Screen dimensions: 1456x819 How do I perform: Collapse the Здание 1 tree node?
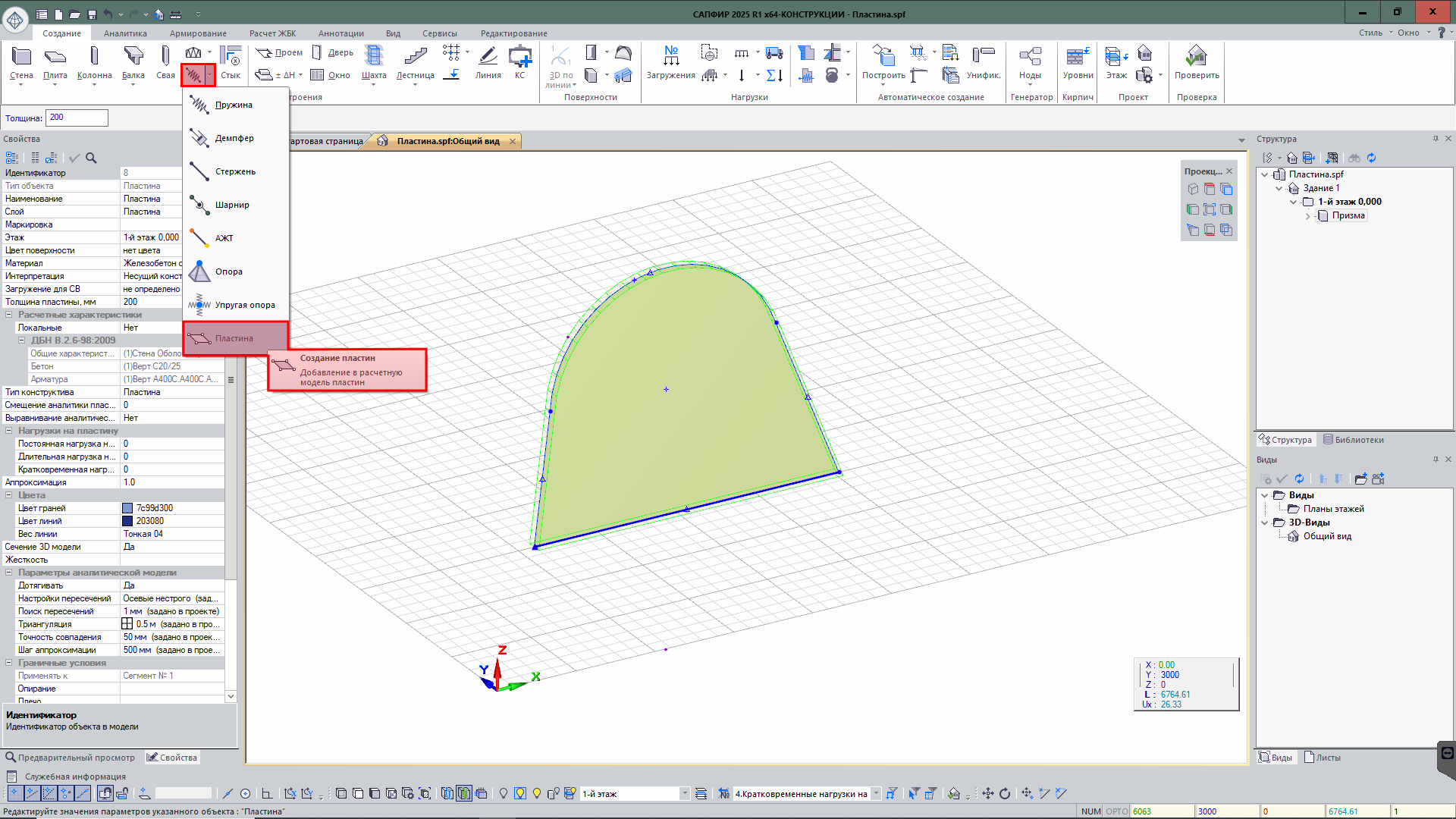click(1279, 188)
